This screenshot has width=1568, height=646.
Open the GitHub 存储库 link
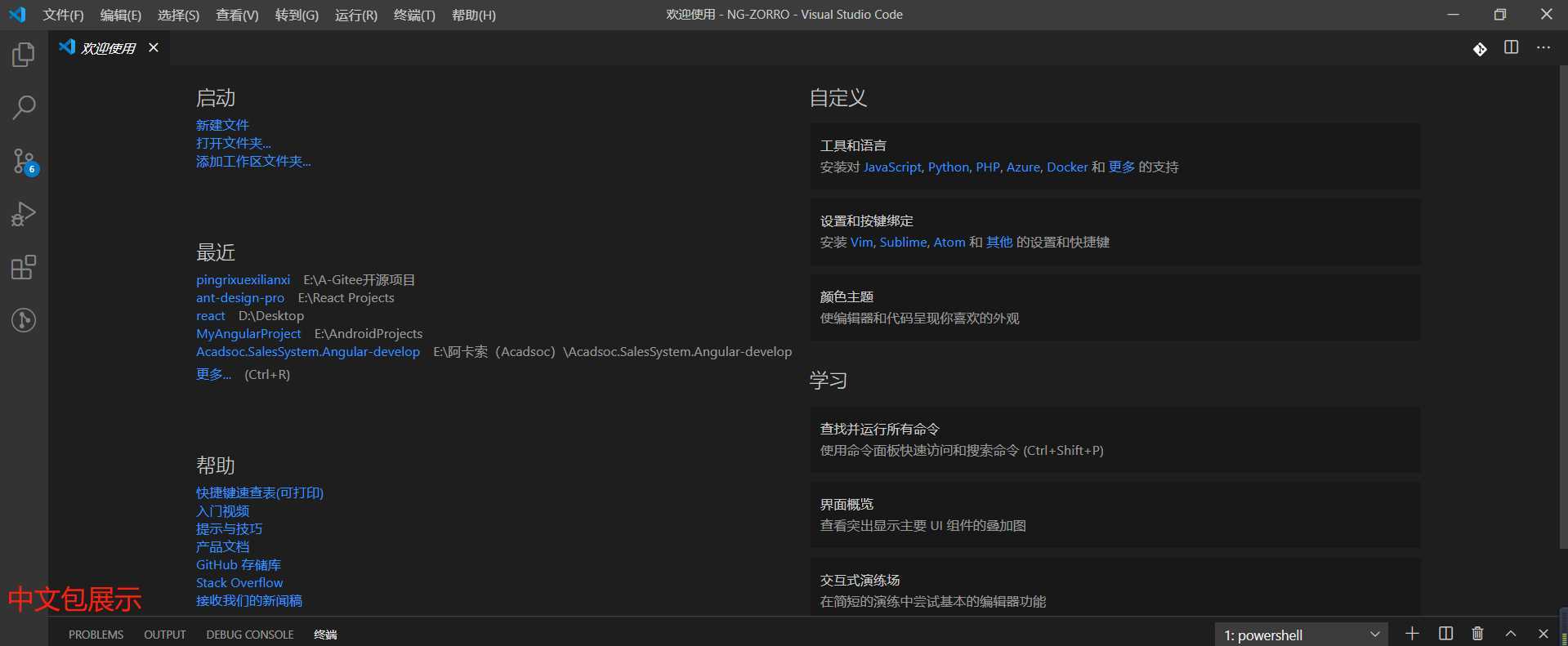coord(239,564)
